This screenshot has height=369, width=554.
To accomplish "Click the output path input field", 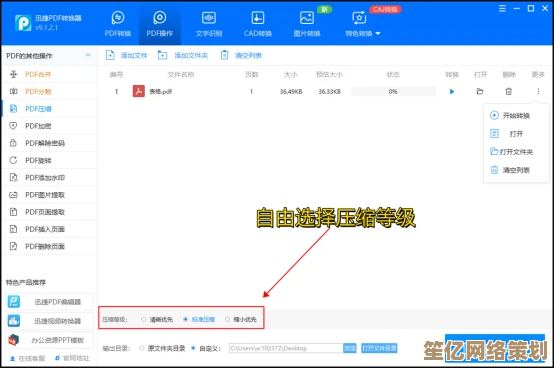I will click(x=286, y=348).
